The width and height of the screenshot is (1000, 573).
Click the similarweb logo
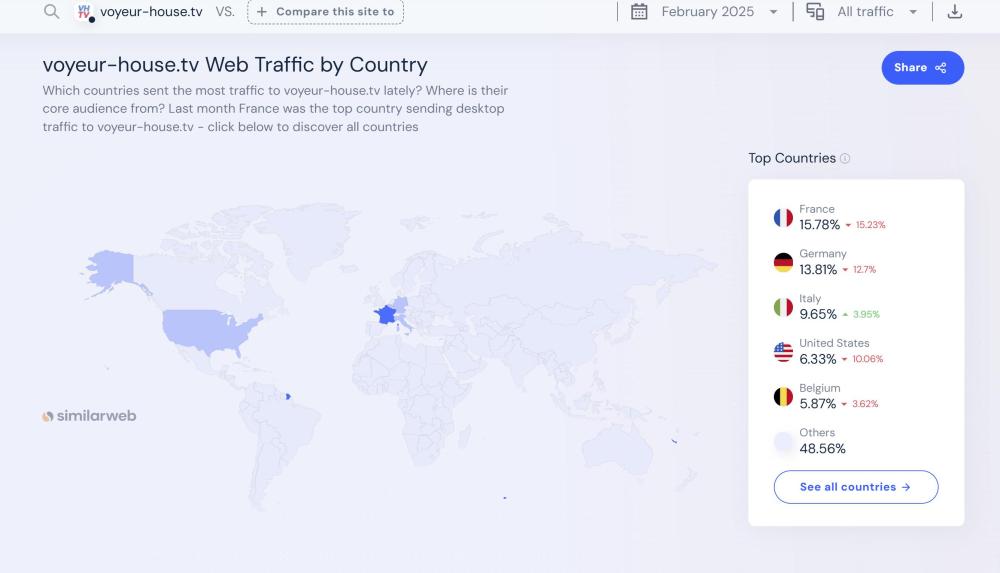pos(89,416)
